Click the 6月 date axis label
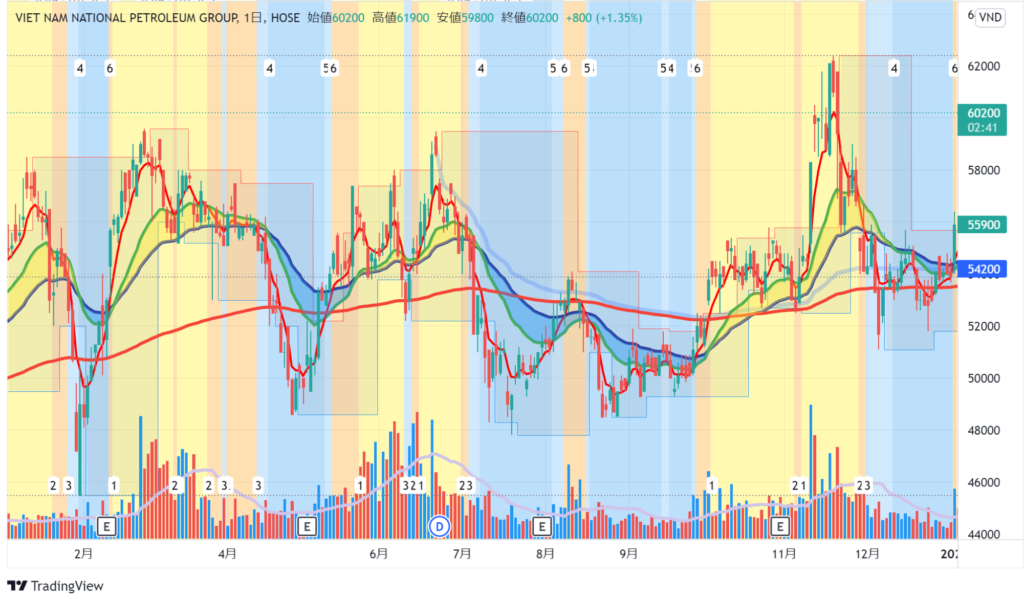 pos(378,554)
